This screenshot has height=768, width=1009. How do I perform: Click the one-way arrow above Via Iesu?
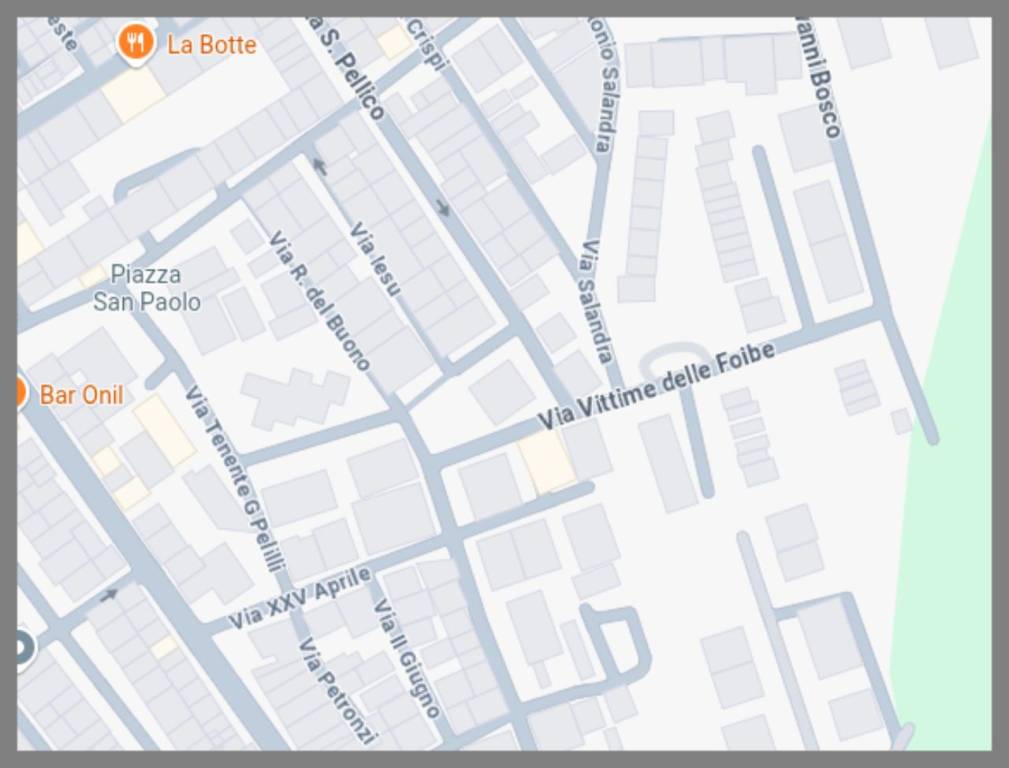pyautogui.click(x=320, y=166)
